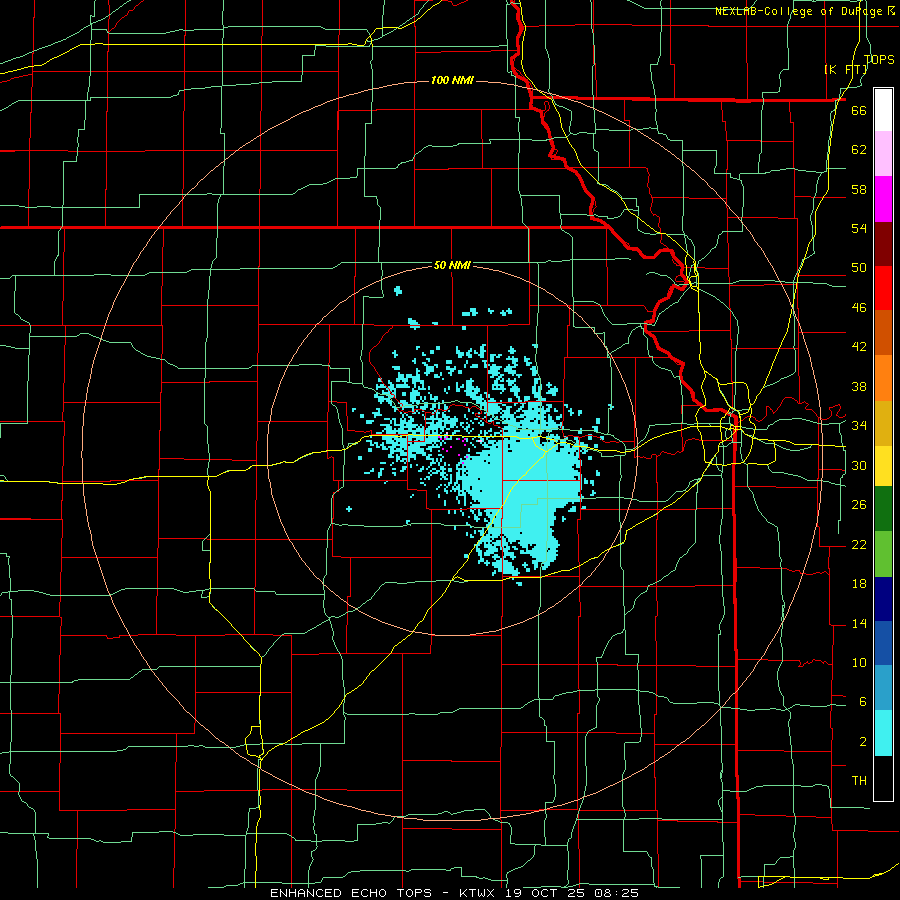Click the K FT units label
The image size is (900, 900).
tap(846, 69)
